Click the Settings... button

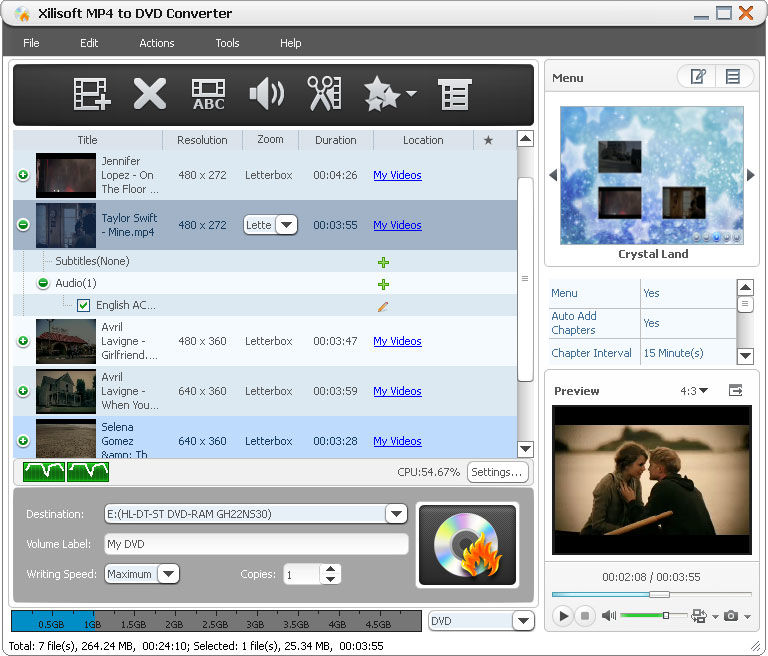(x=497, y=472)
